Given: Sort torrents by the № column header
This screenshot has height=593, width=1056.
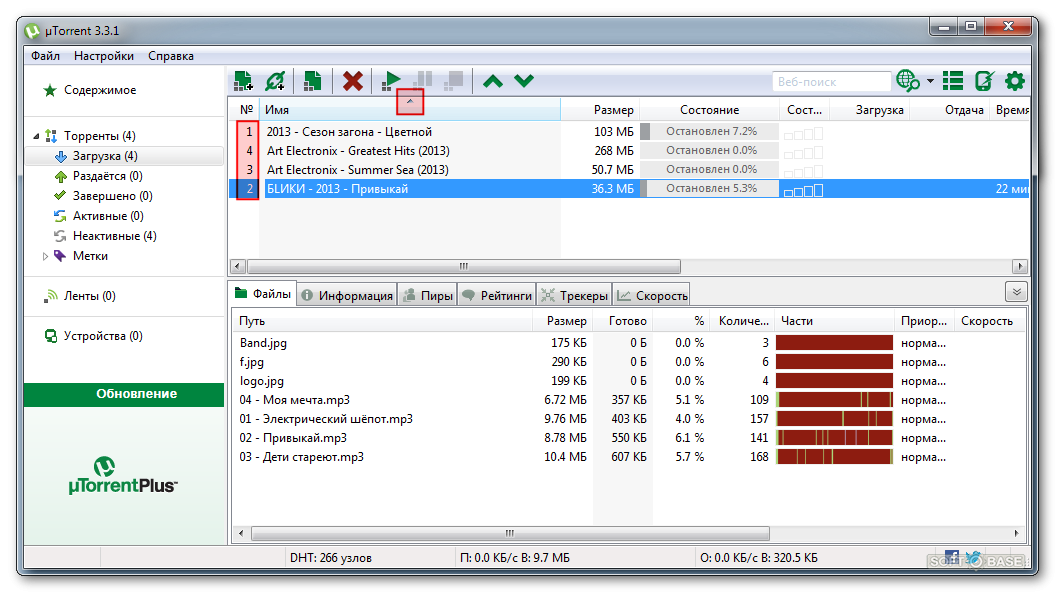Looking at the screenshot, I should [x=246, y=110].
